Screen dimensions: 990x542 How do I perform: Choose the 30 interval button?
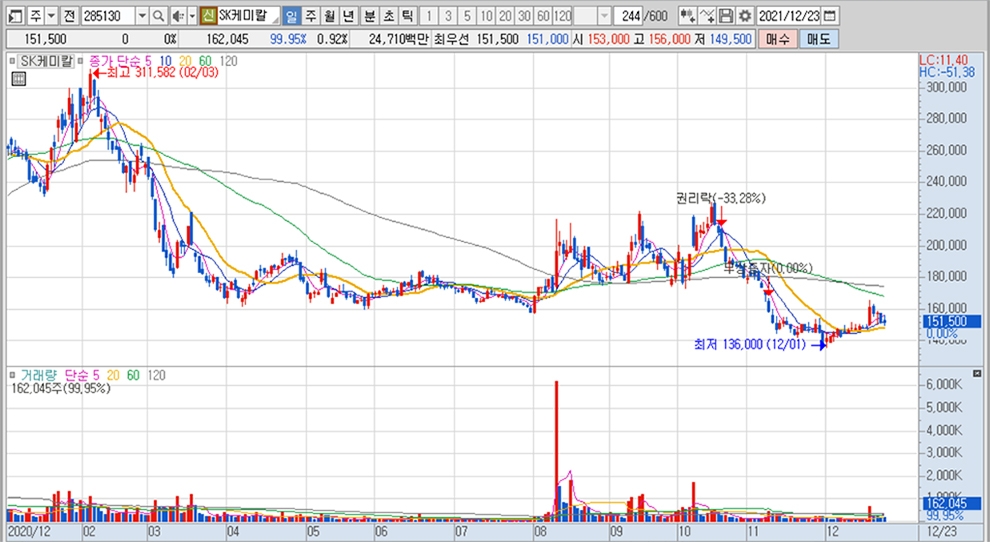523,16
